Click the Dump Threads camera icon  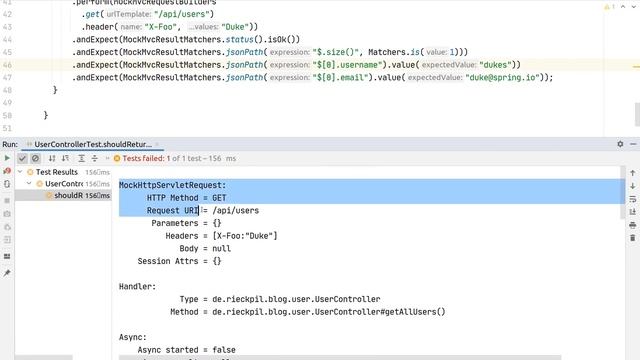(7, 214)
